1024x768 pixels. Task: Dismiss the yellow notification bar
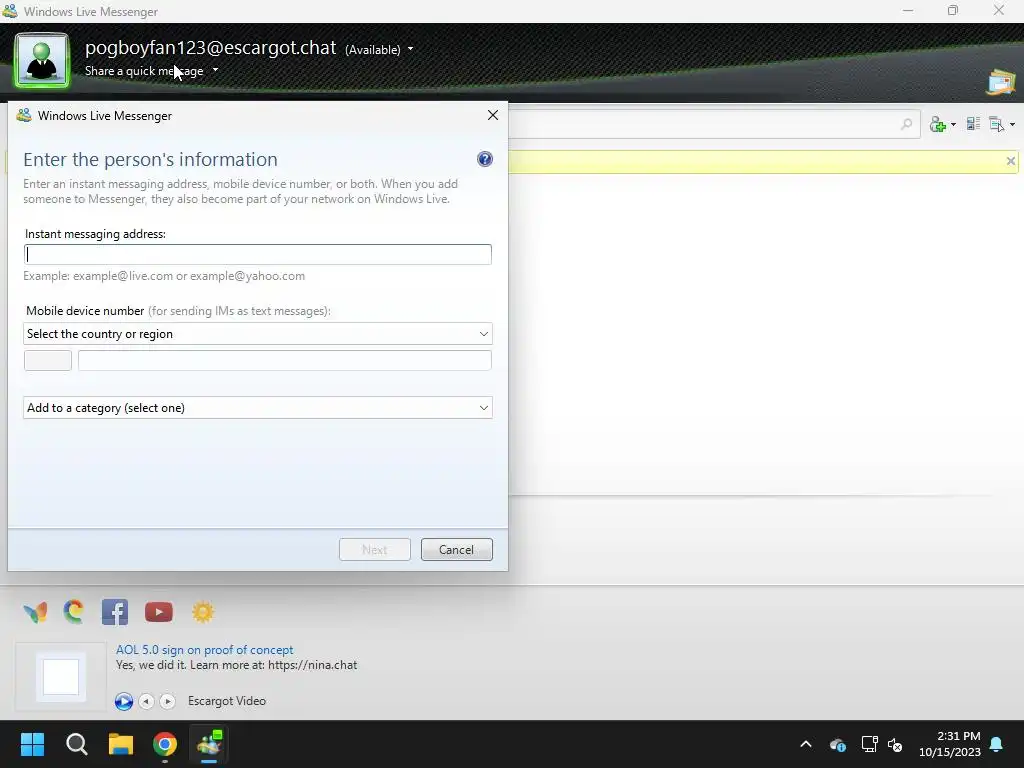pos(1010,161)
